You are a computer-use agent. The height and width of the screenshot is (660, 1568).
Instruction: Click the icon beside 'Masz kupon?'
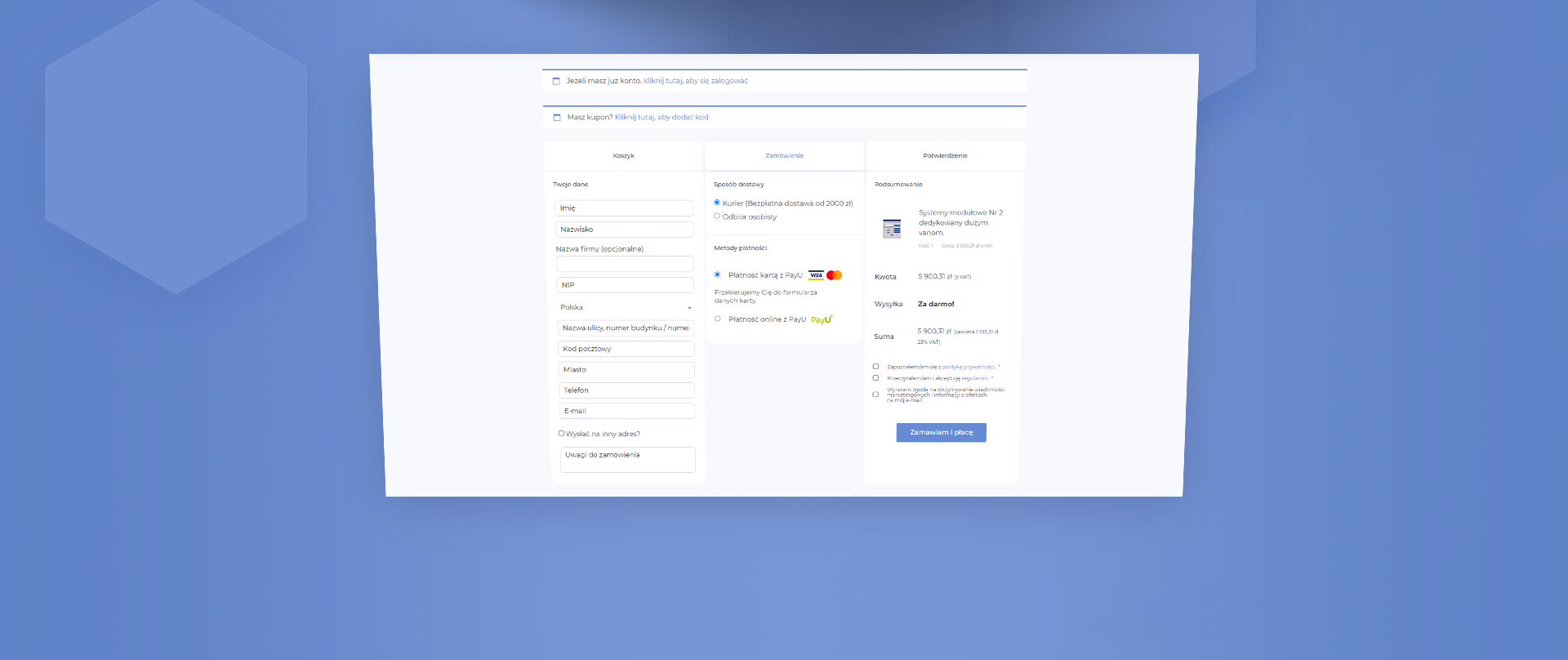click(557, 118)
